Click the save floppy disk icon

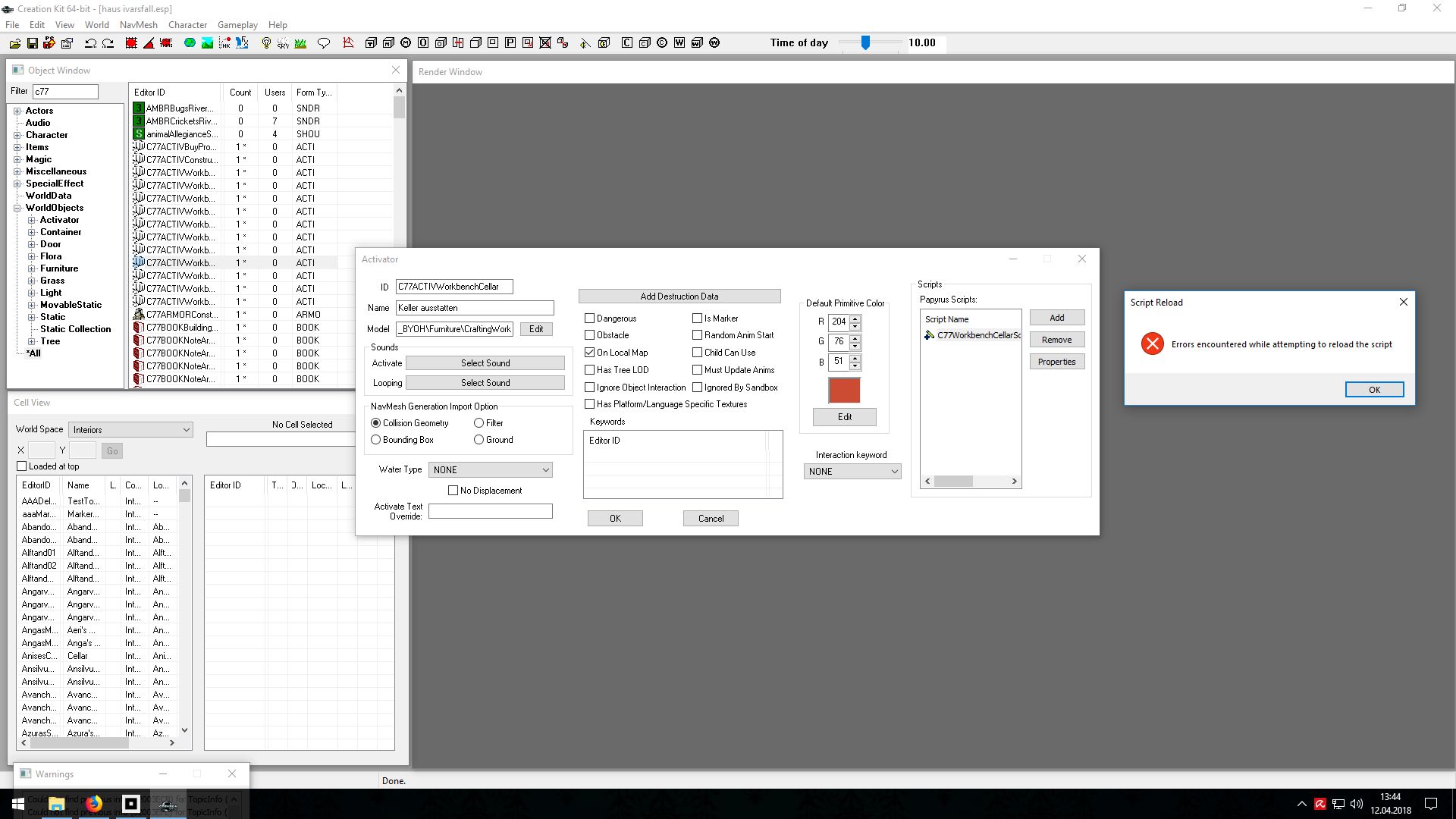click(x=32, y=43)
